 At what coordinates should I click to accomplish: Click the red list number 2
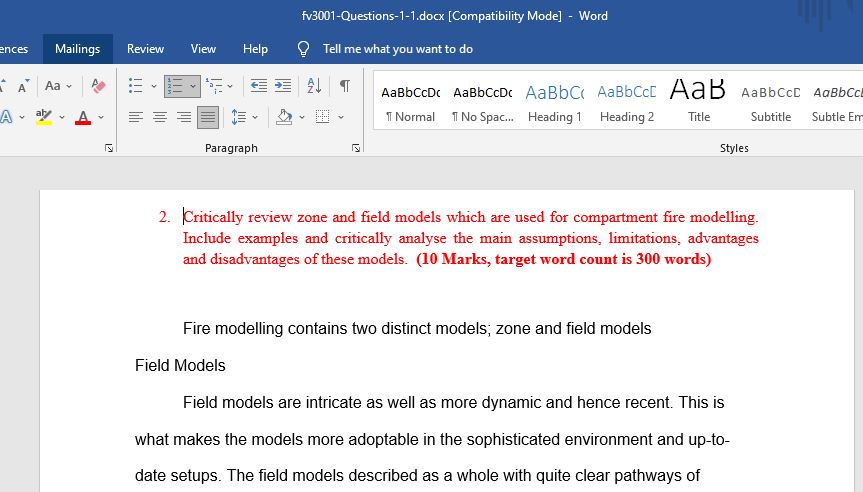[x=164, y=217]
